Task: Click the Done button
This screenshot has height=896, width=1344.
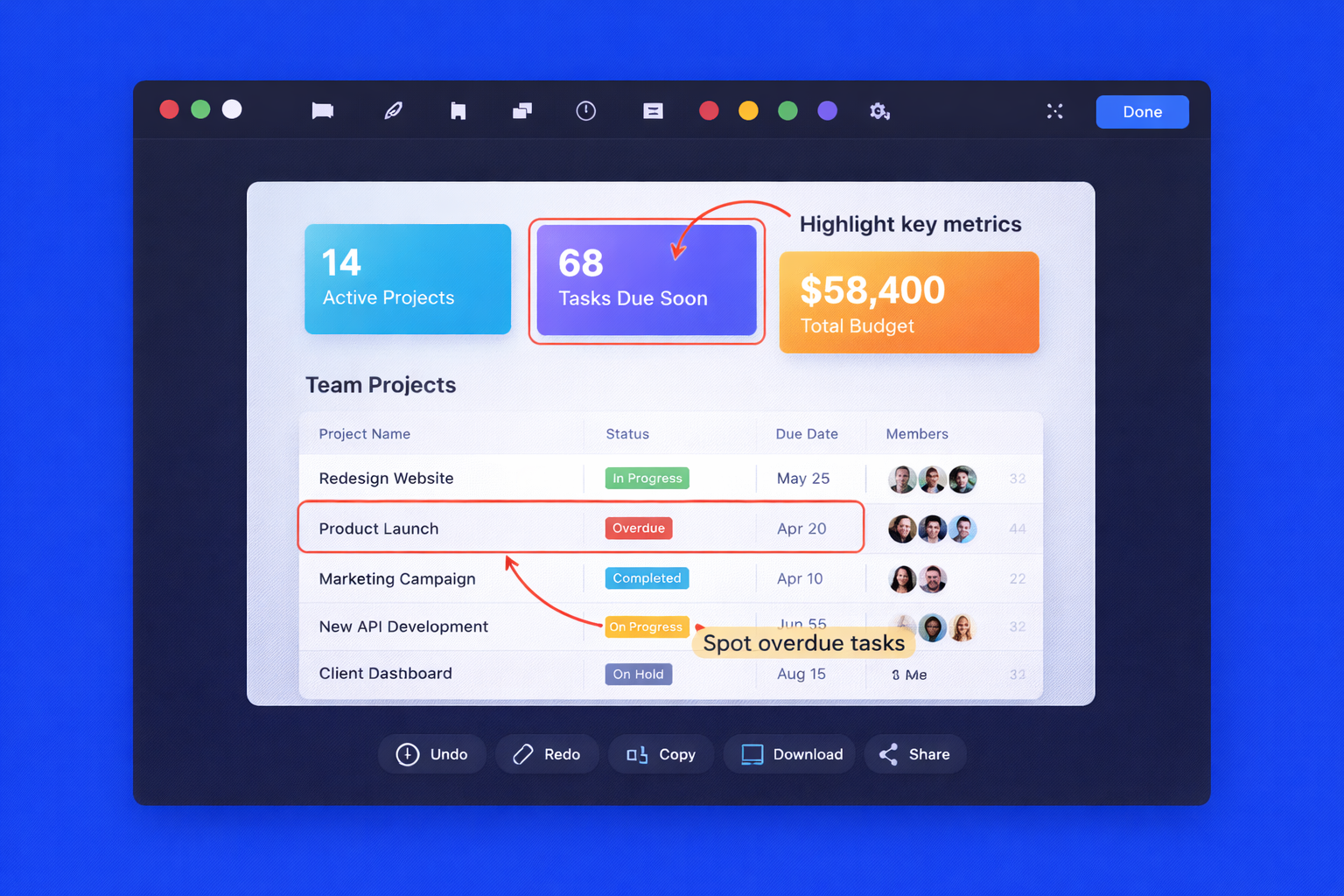Action: point(1142,111)
